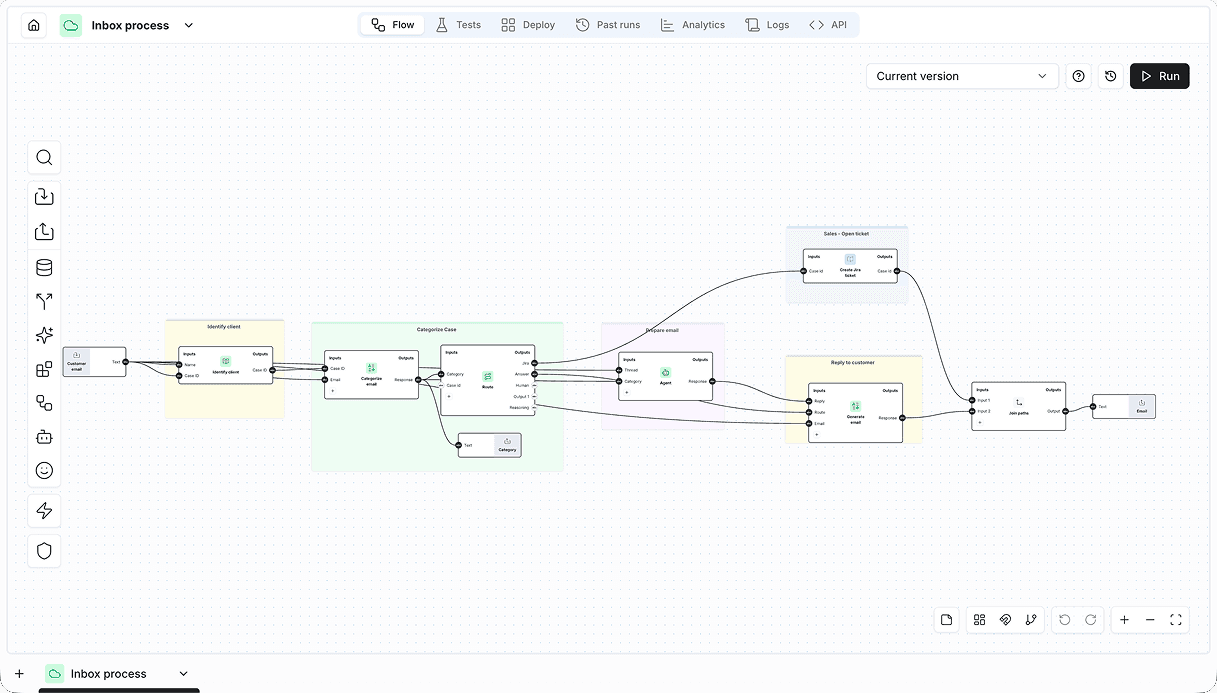The image size is (1217, 693).
Task: Select the branching arrows routing icon
Action: coord(44,301)
